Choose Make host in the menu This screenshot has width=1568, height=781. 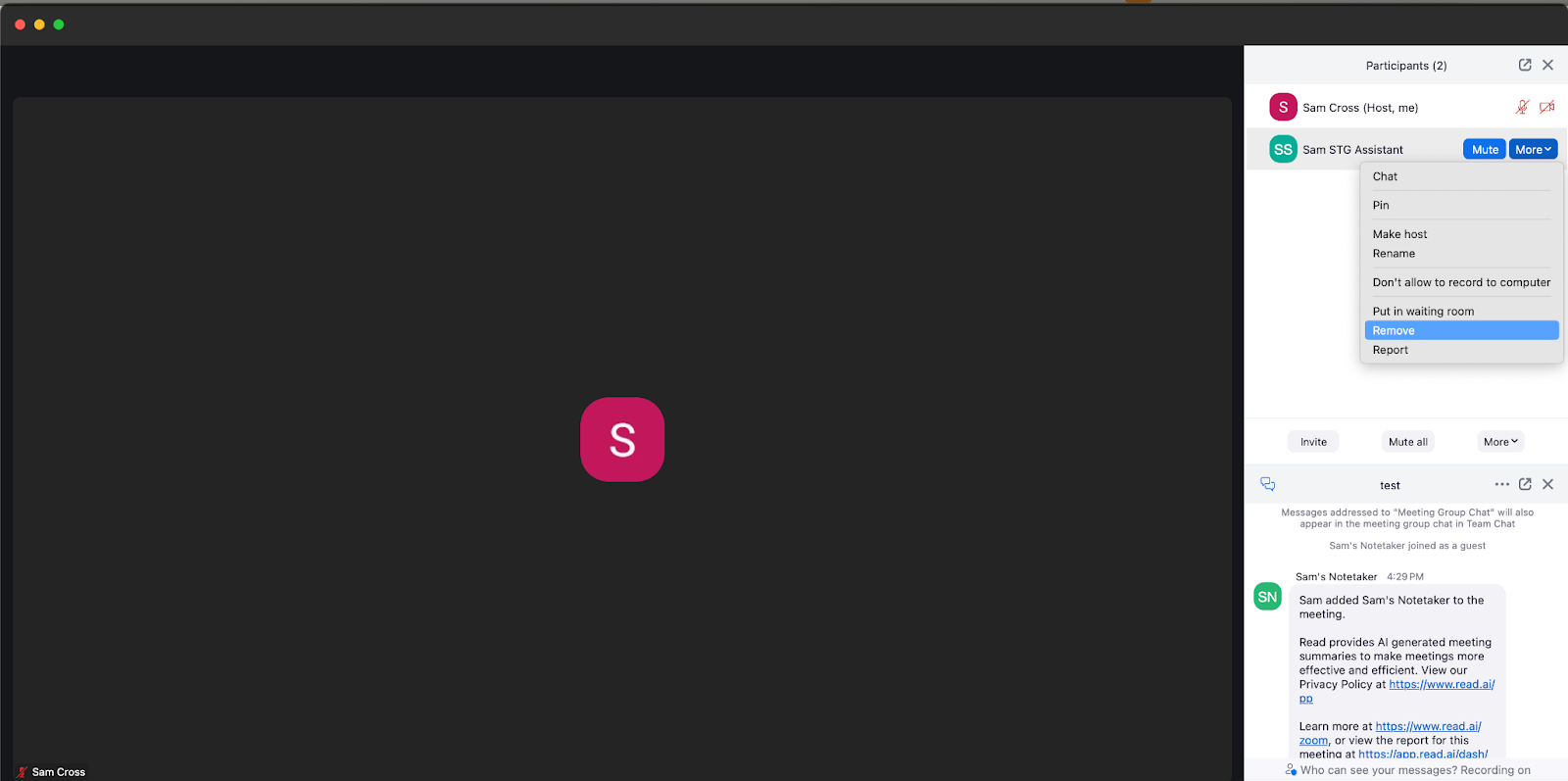click(1461, 234)
